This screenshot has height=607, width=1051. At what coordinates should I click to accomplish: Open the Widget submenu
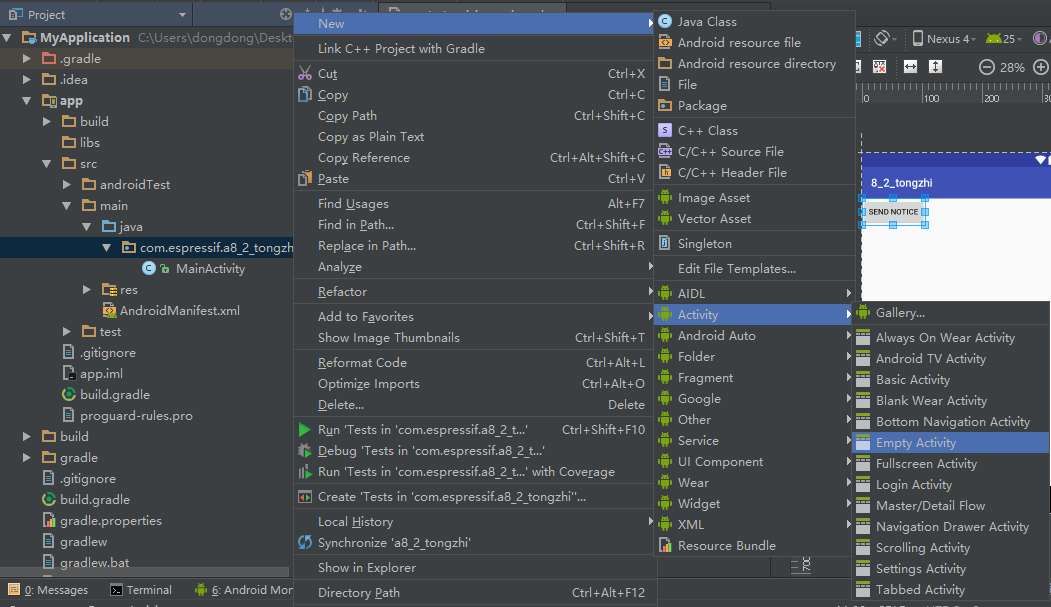tap(754, 504)
